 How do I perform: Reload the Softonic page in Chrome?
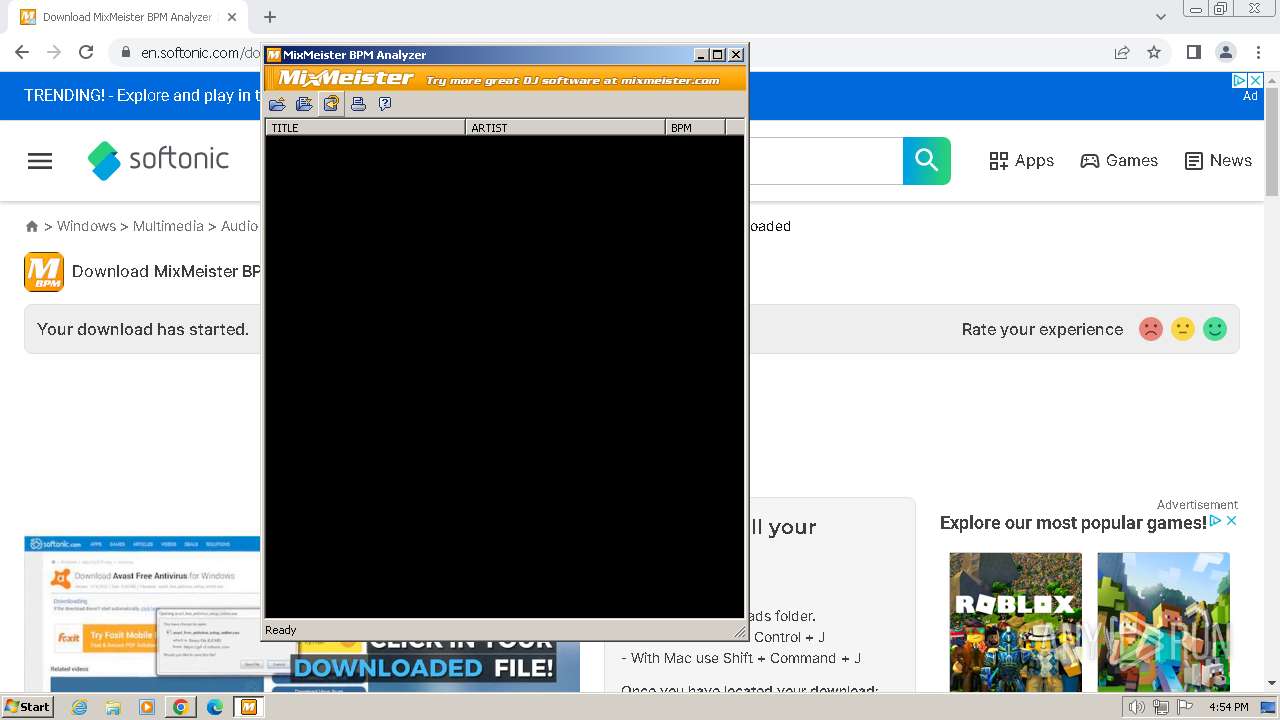coord(86,52)
